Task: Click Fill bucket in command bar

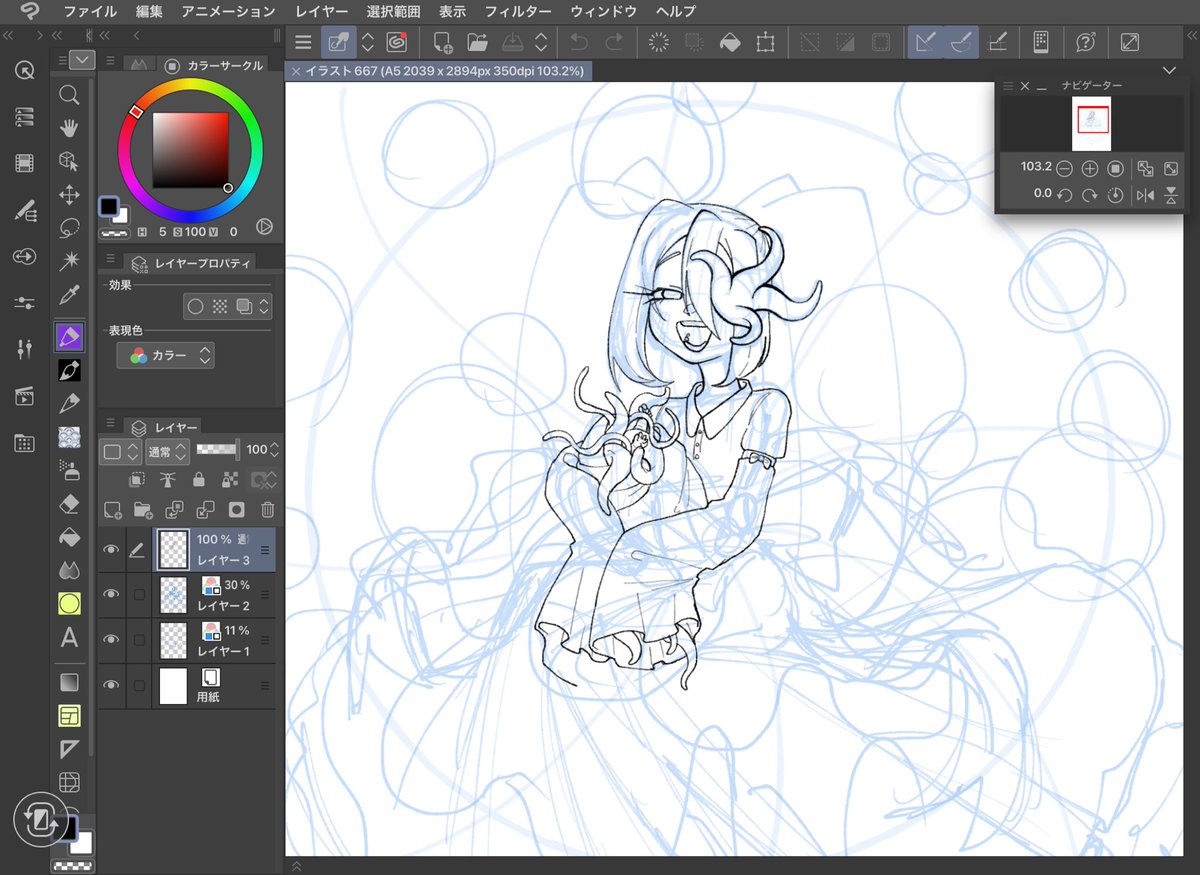Action: [730, 42]
